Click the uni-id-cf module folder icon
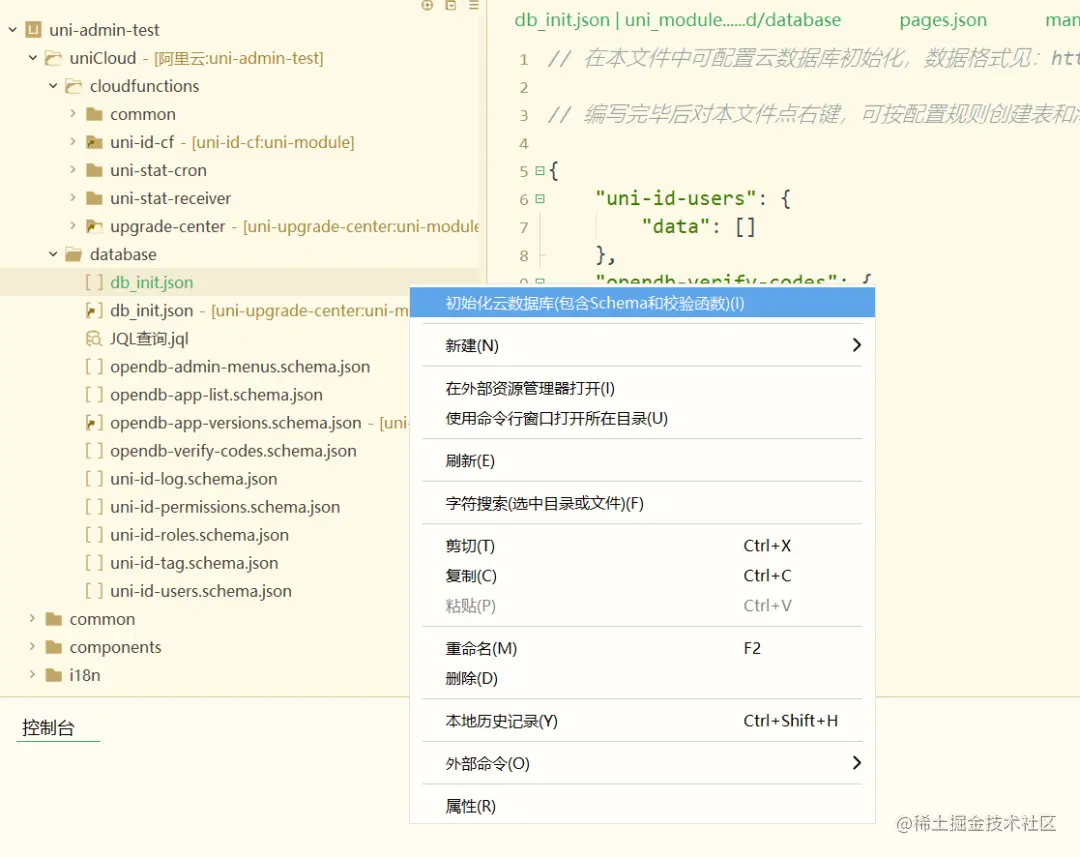Screen dimensions: 1080x857 [94, 143]
